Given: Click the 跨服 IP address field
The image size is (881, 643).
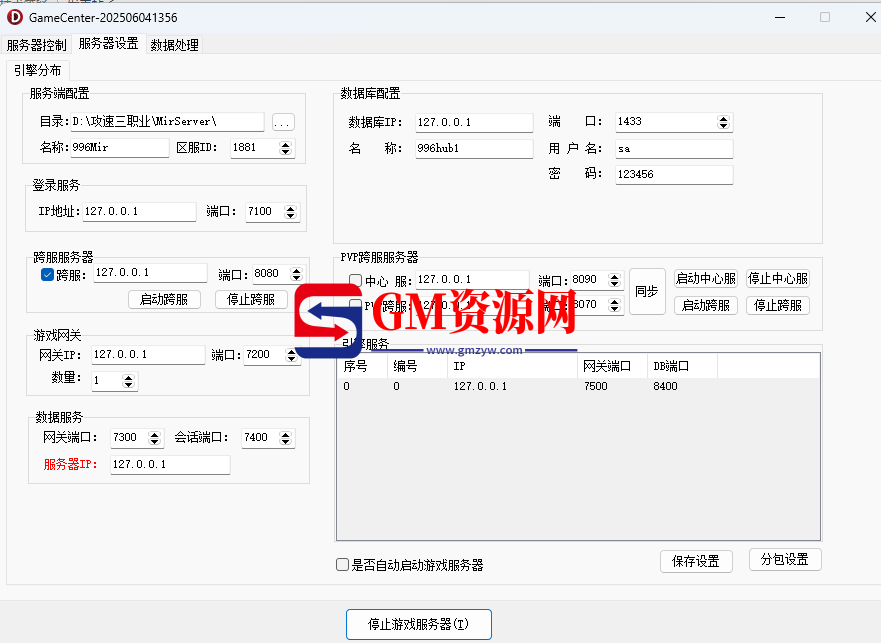Looking at the screenshot, I should click(x=150, y=273).
